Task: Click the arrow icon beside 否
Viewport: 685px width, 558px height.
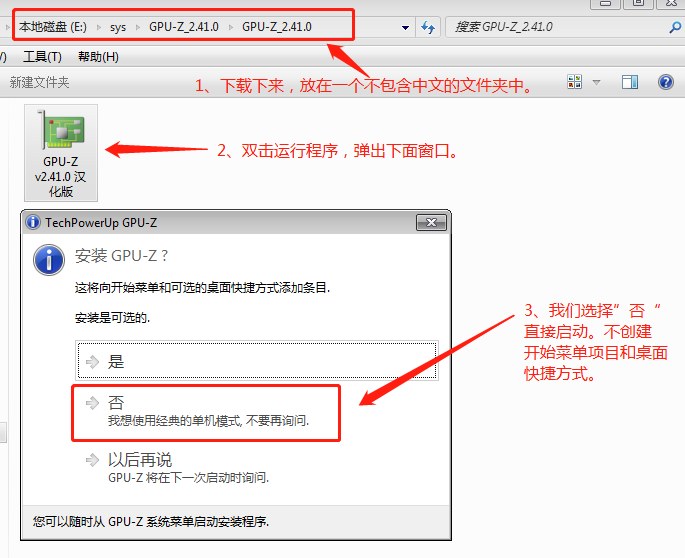Action: pos(92,403)
